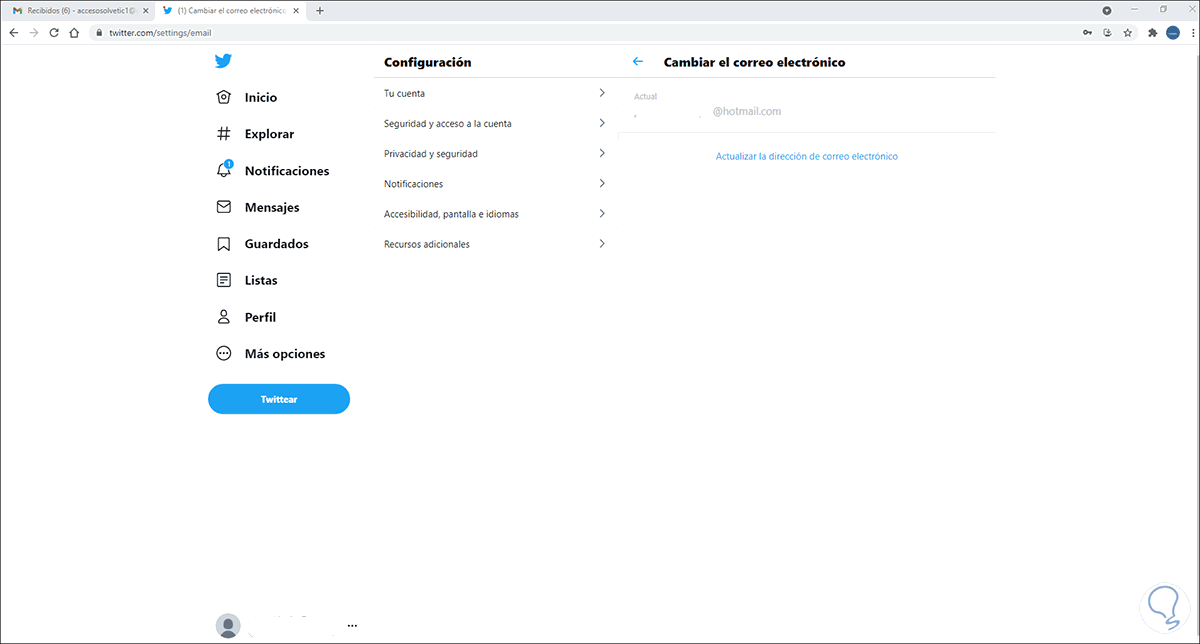
Task: Open Chrome extensions puzzle icon
Action: point(1153,32)
